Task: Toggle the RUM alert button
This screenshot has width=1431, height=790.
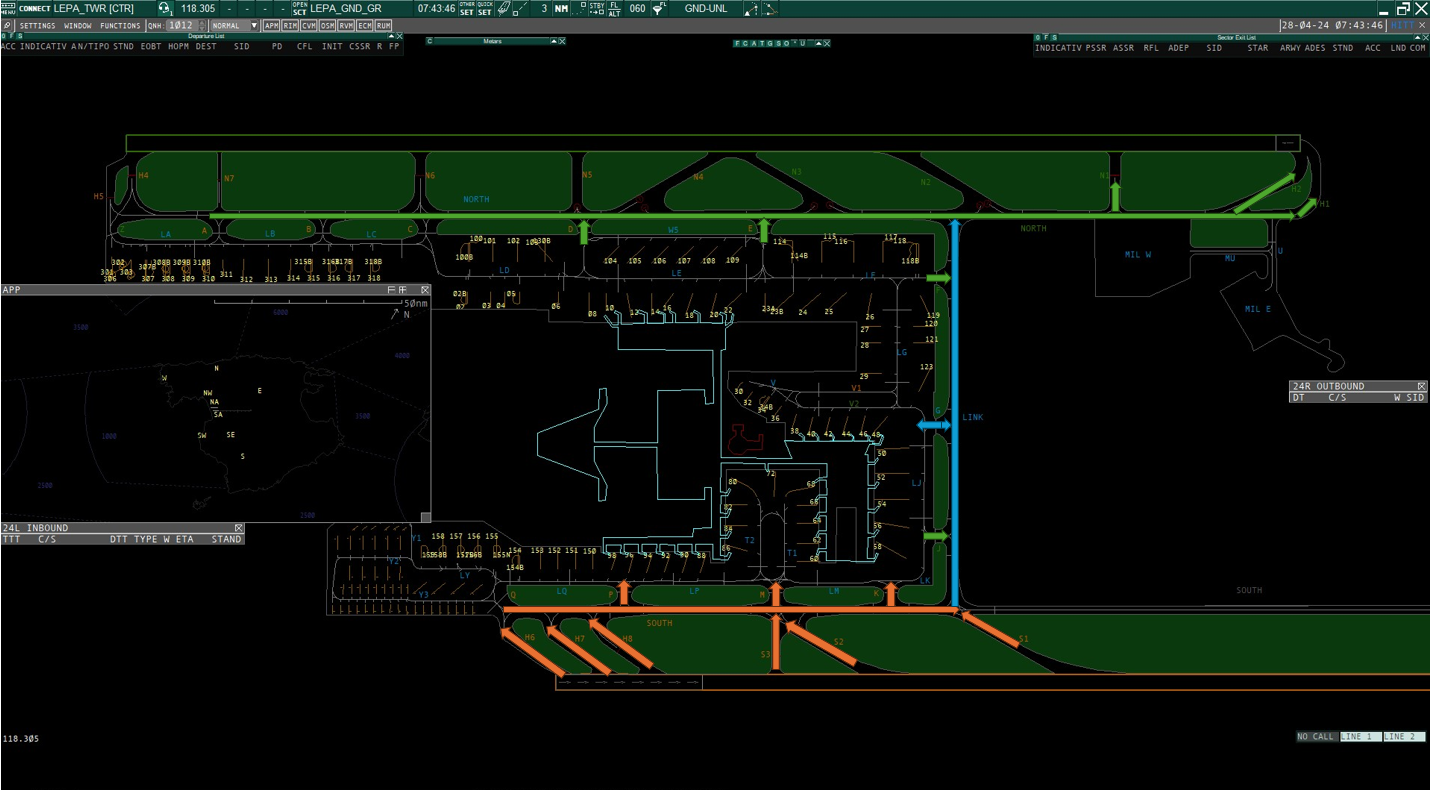Action: 384,25
